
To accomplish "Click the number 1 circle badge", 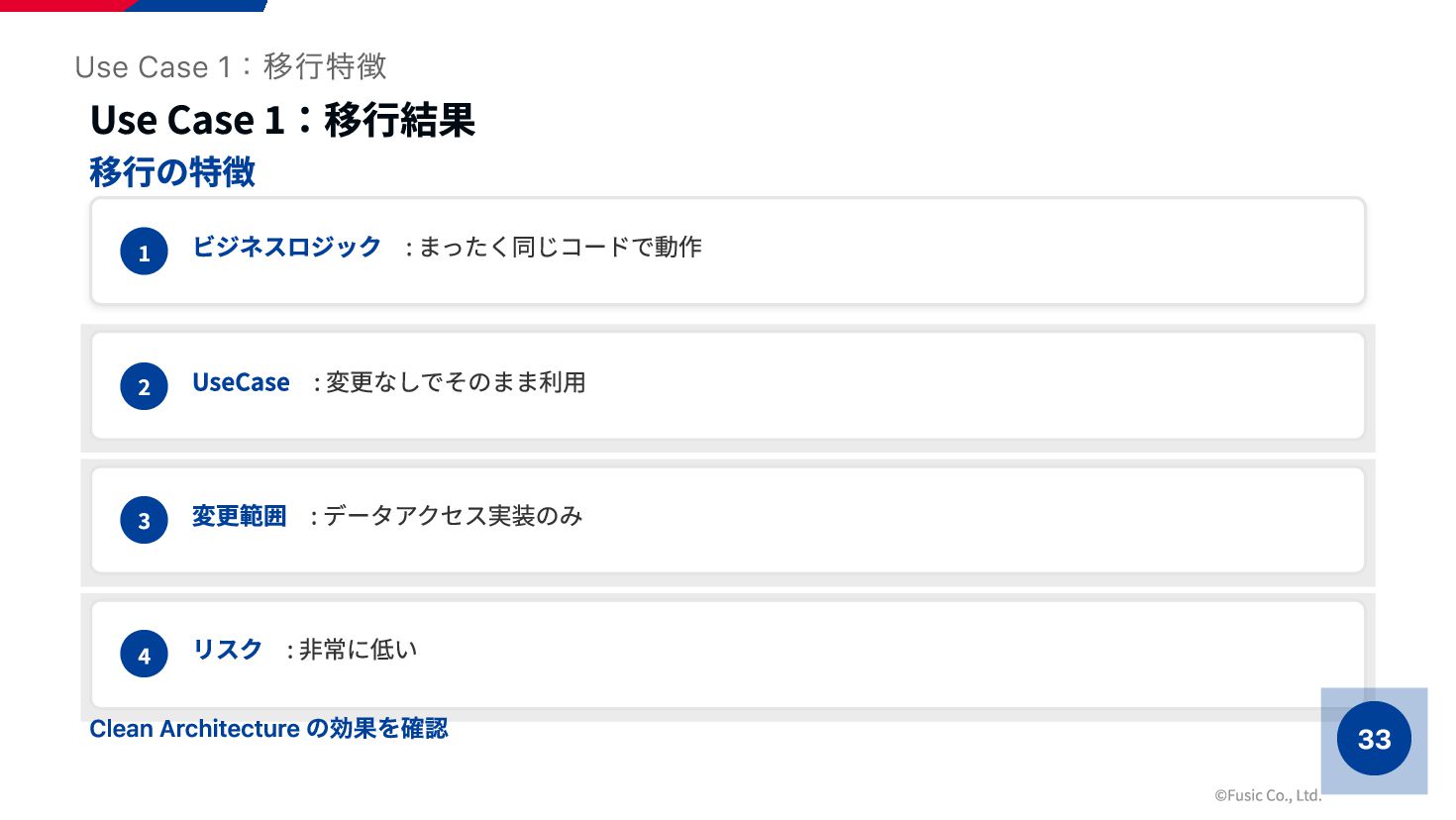I will 144,252.
